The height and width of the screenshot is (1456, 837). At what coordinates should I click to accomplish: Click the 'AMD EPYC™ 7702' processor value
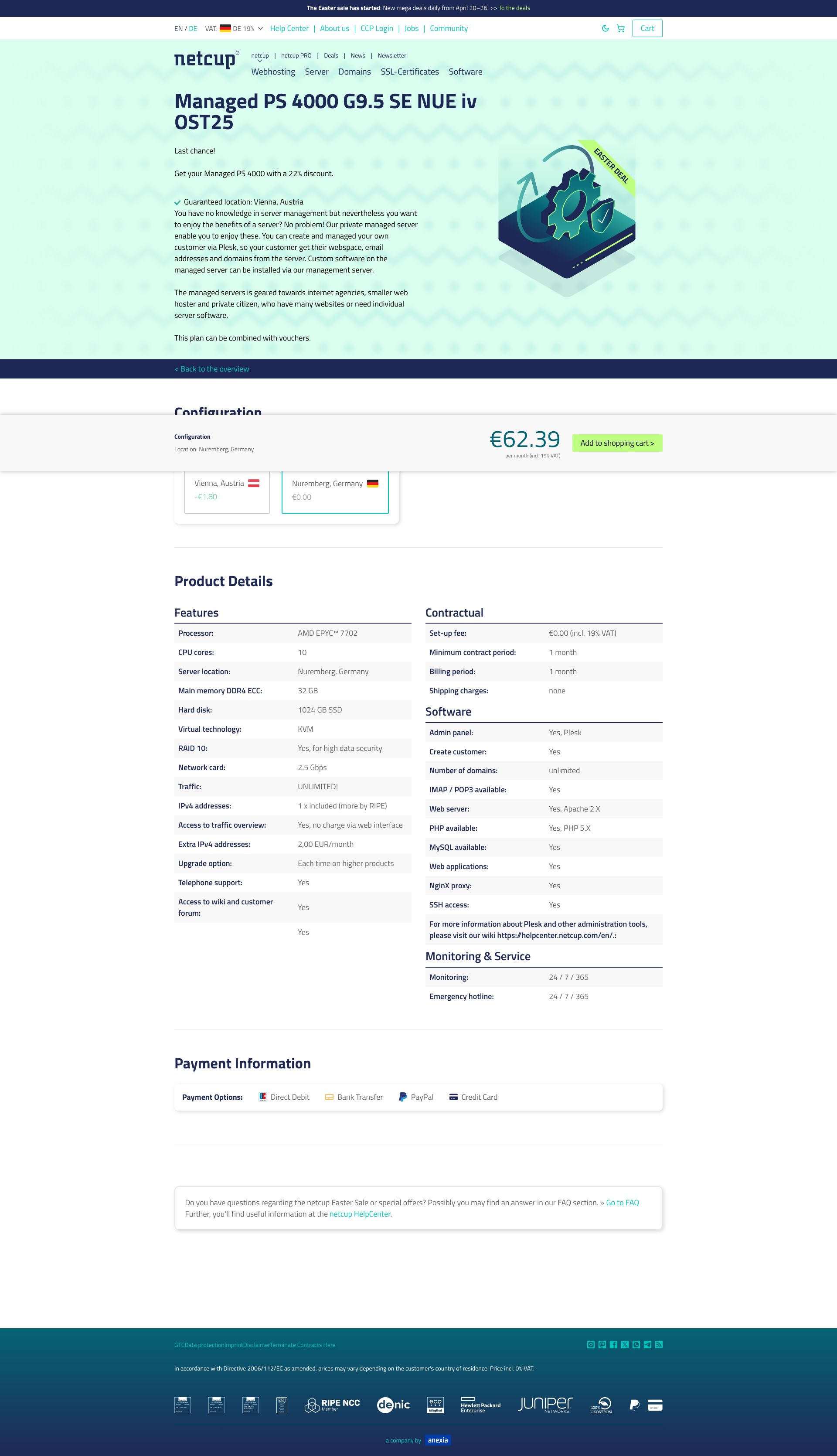click(328, 633)
